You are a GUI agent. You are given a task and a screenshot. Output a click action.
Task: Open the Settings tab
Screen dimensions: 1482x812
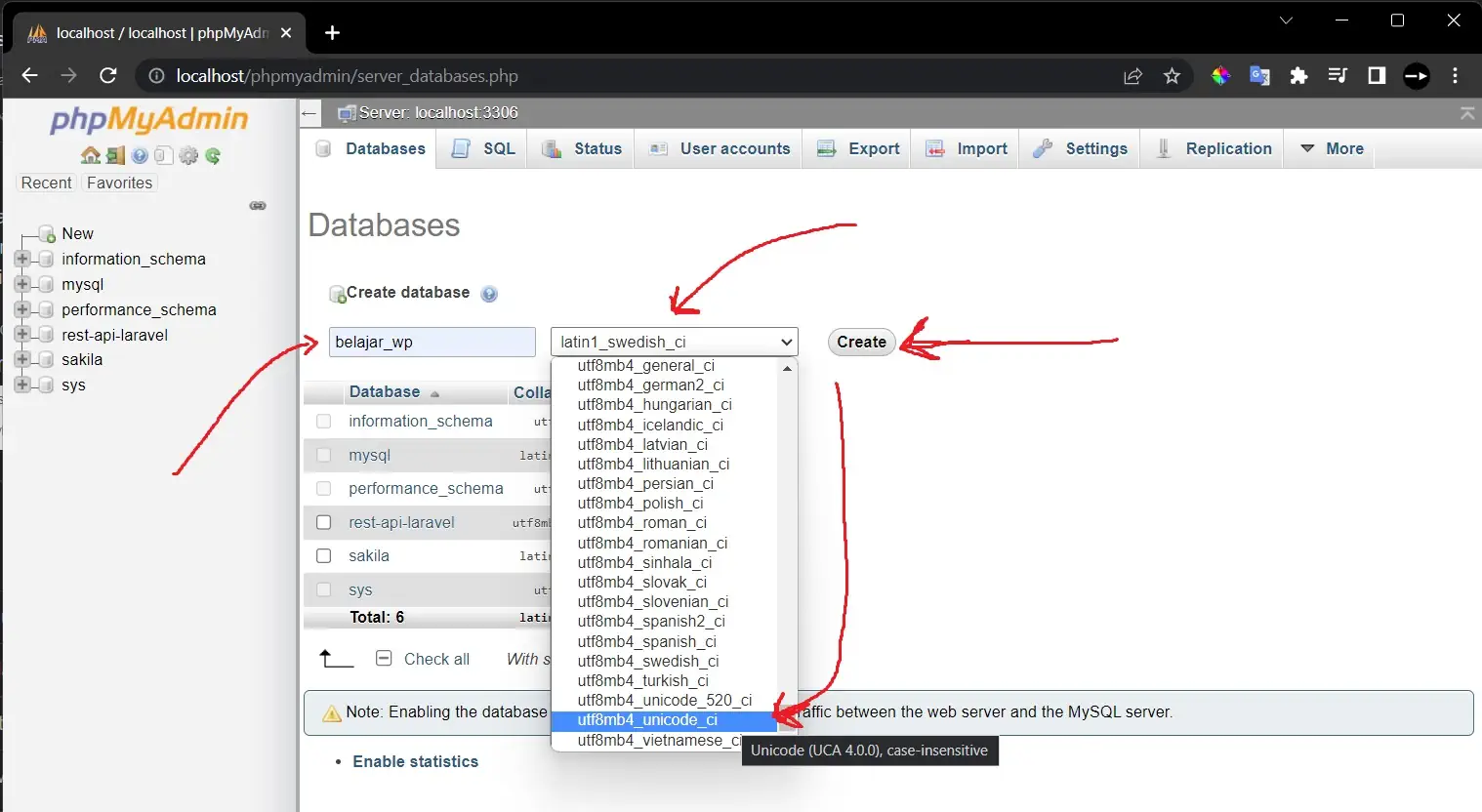point(1080,149)
